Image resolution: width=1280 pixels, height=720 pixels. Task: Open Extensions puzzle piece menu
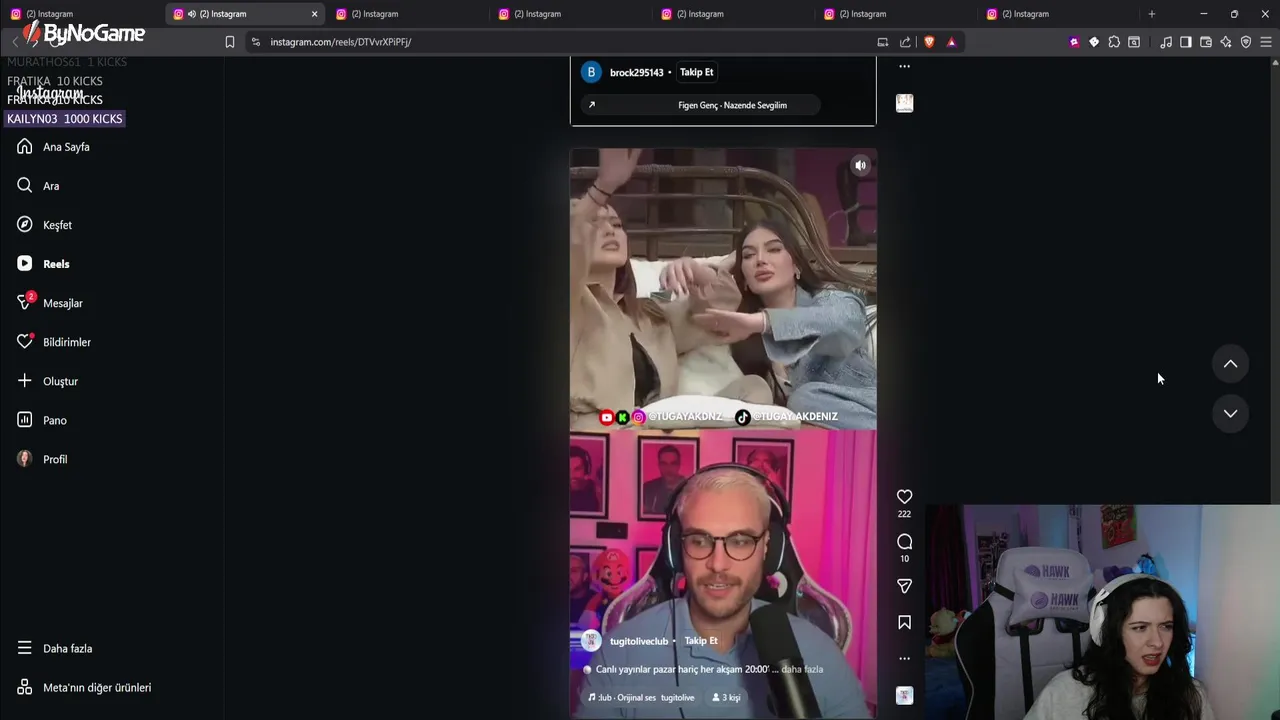1114,42
